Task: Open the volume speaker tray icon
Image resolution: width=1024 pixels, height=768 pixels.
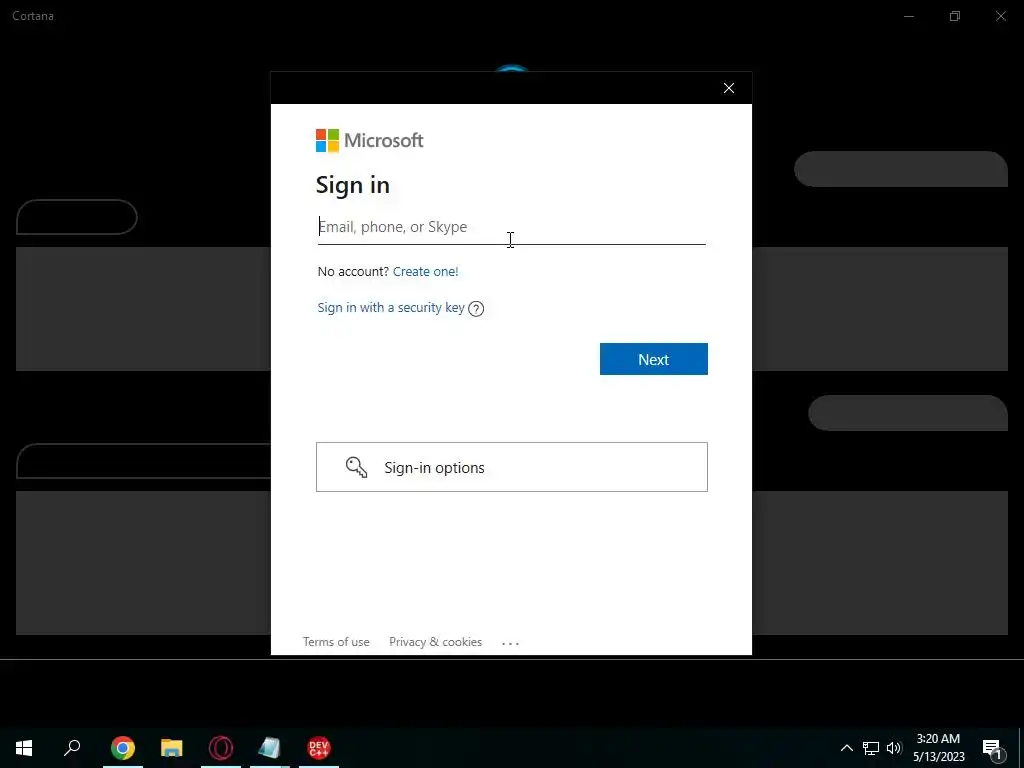Action: 894,748
